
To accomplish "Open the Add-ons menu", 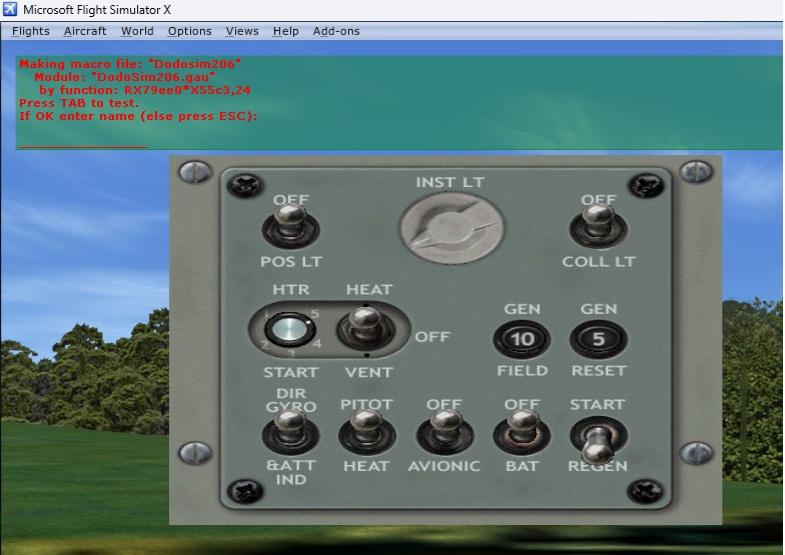I will [336, 31].
